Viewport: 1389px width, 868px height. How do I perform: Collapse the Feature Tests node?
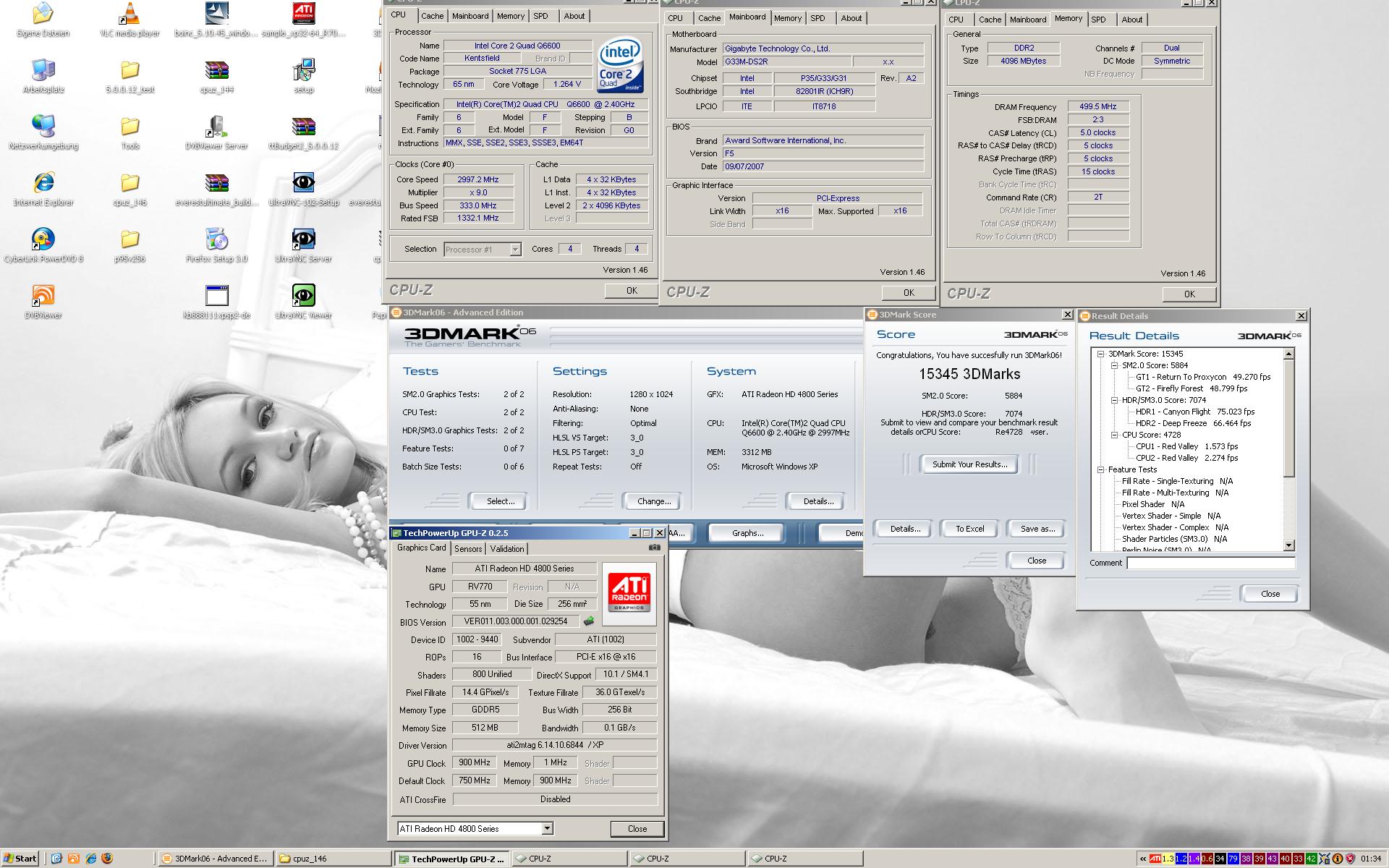coord(1101,469)
